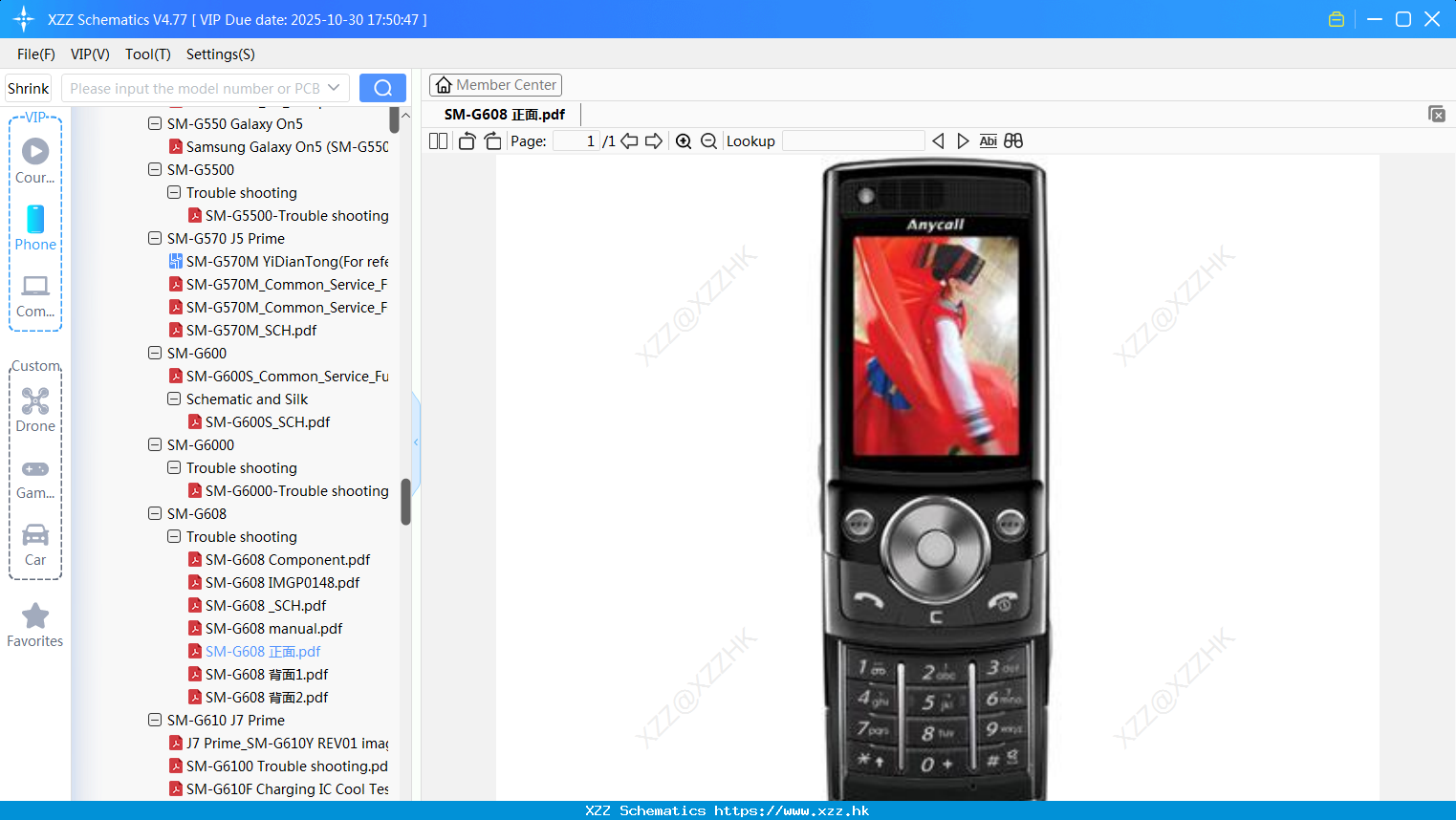
Task: Open the xzz.hk website link
Action: point(792,810)
